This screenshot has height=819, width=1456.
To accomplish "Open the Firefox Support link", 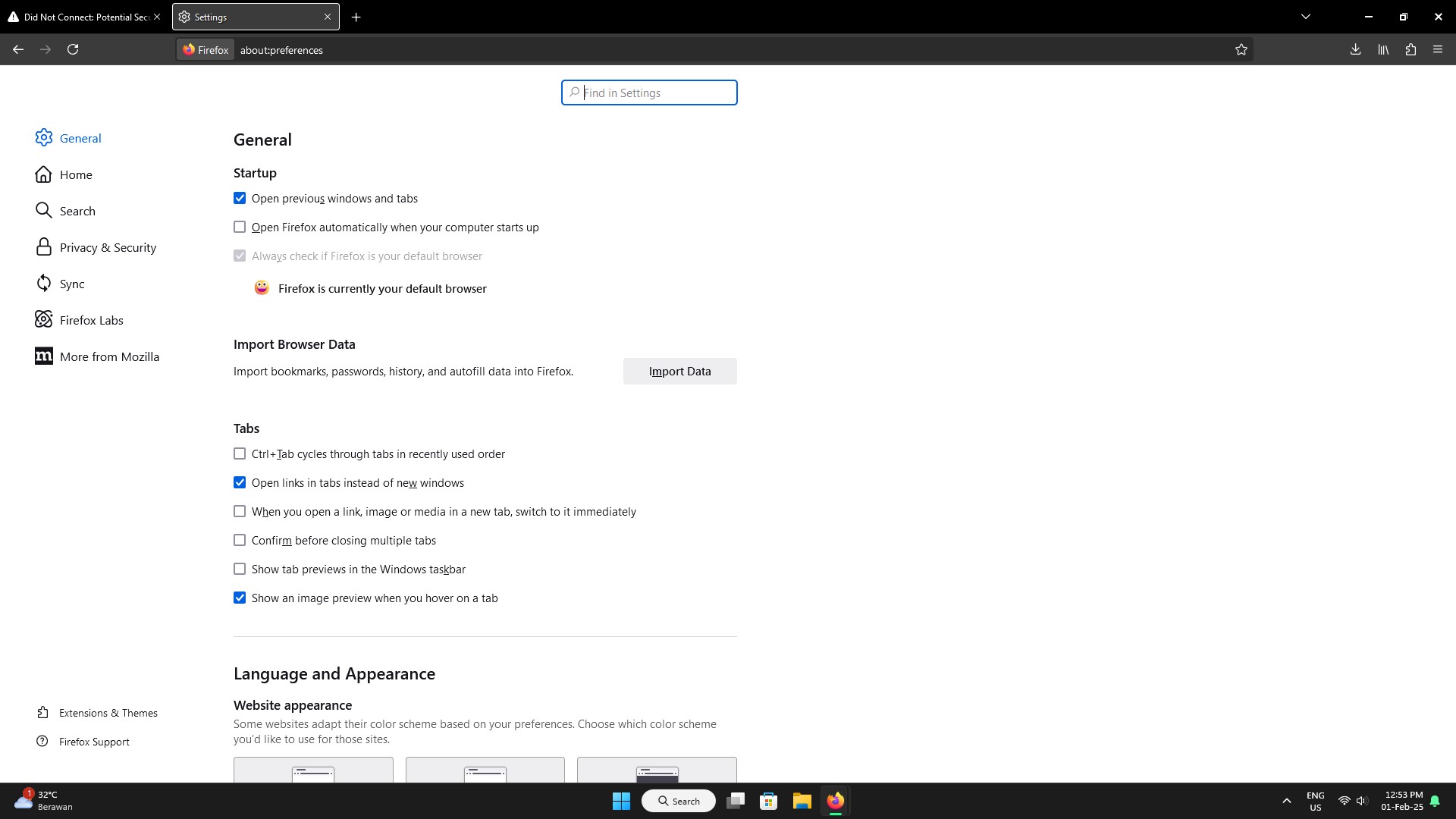I will pos(94,742).
